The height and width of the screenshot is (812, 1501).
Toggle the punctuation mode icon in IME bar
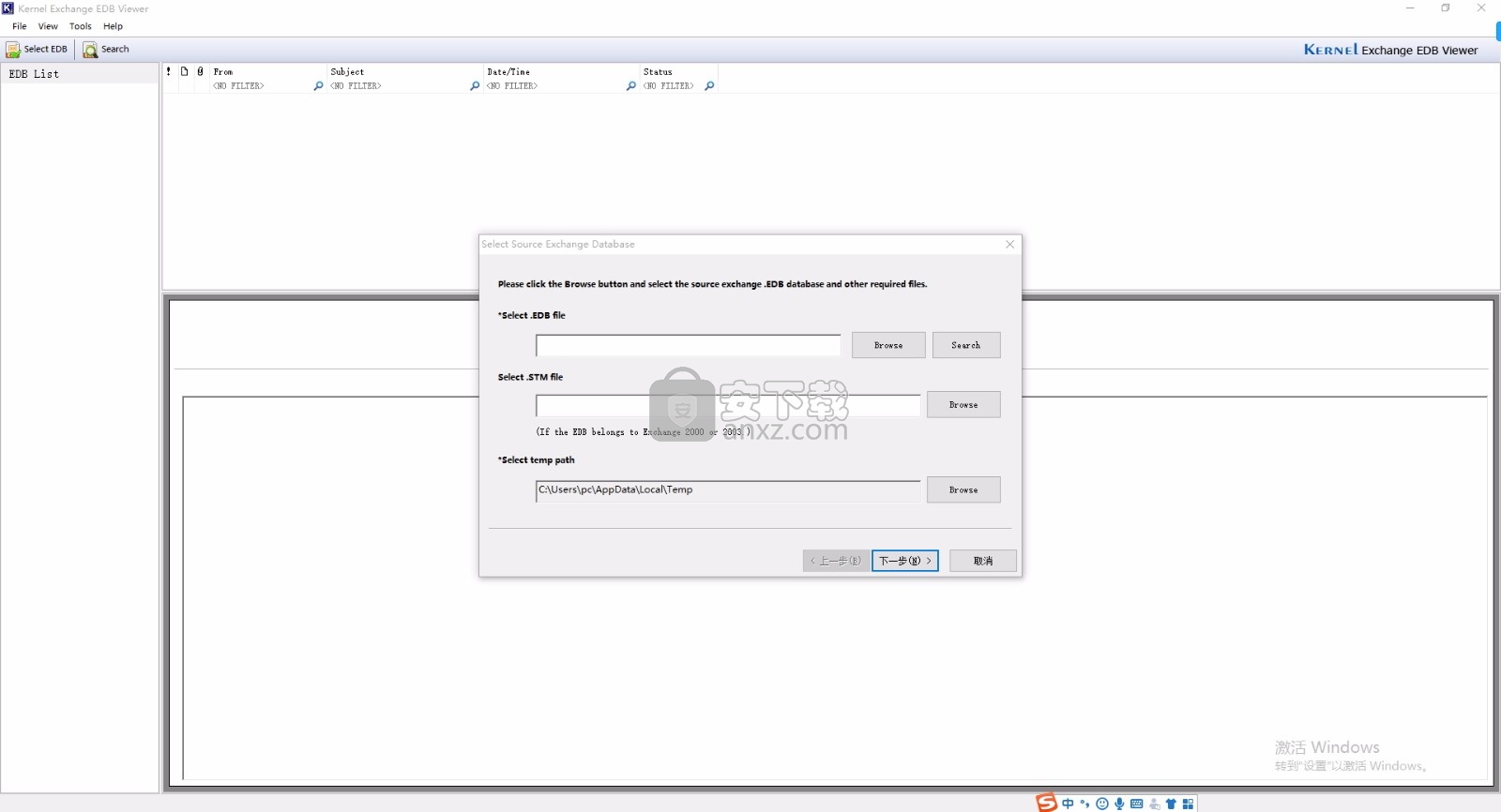1084,804
